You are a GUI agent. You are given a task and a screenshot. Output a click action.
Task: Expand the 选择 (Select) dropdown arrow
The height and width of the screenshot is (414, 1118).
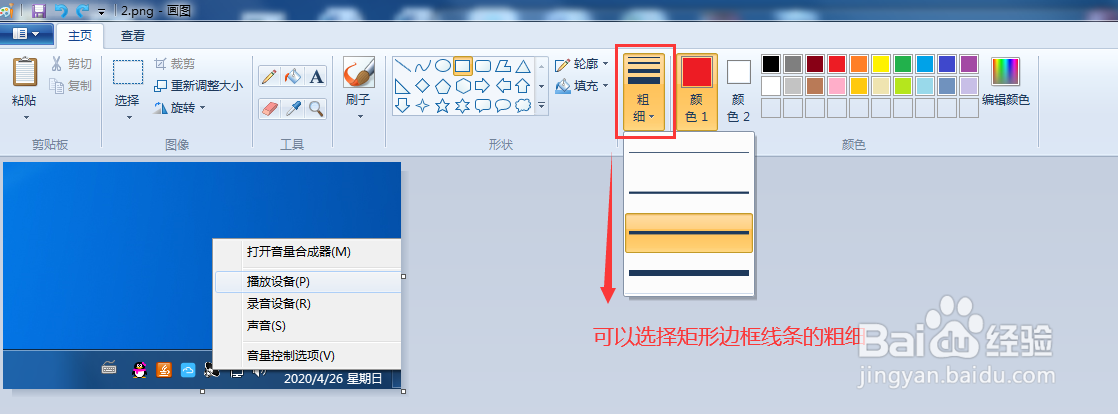pos(128,118)
